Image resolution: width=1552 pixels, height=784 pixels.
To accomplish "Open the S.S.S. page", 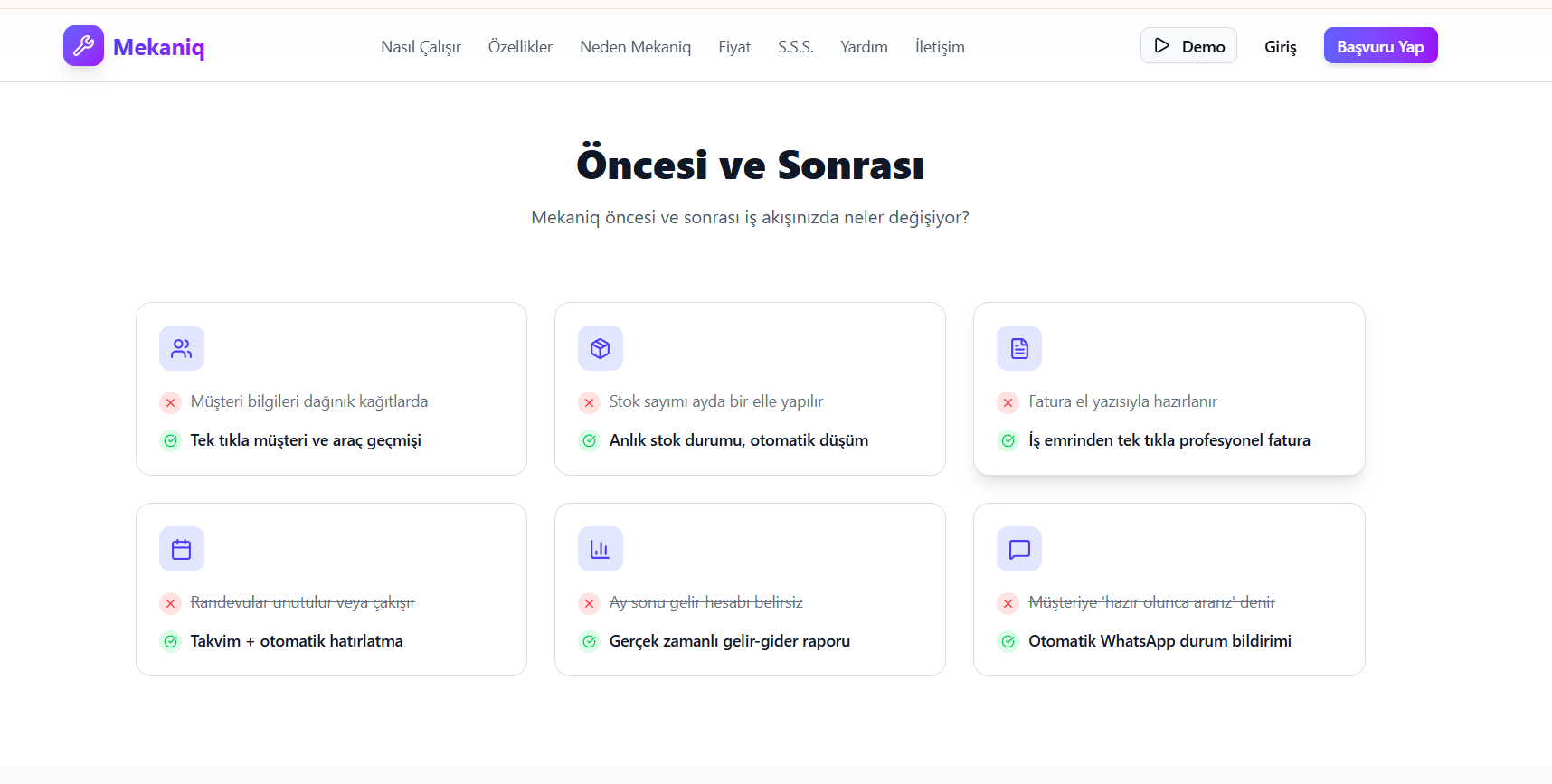I will pyautogui.click(x=795, y=47).
